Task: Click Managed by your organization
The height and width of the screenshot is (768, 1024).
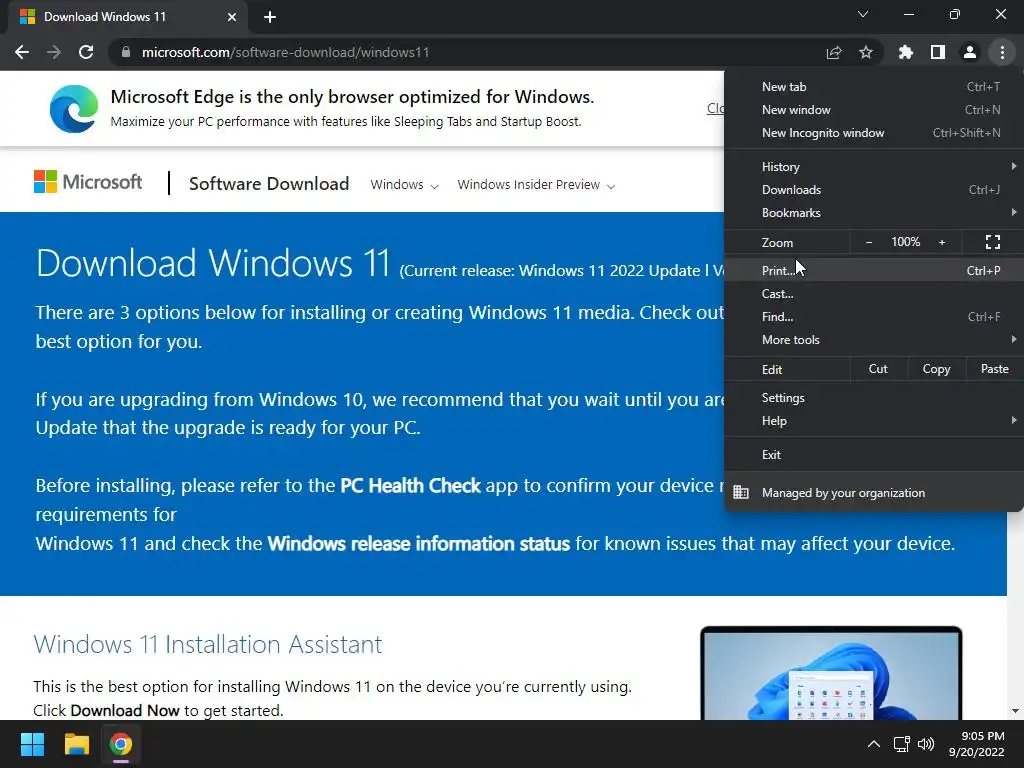Action: point(874,492)
